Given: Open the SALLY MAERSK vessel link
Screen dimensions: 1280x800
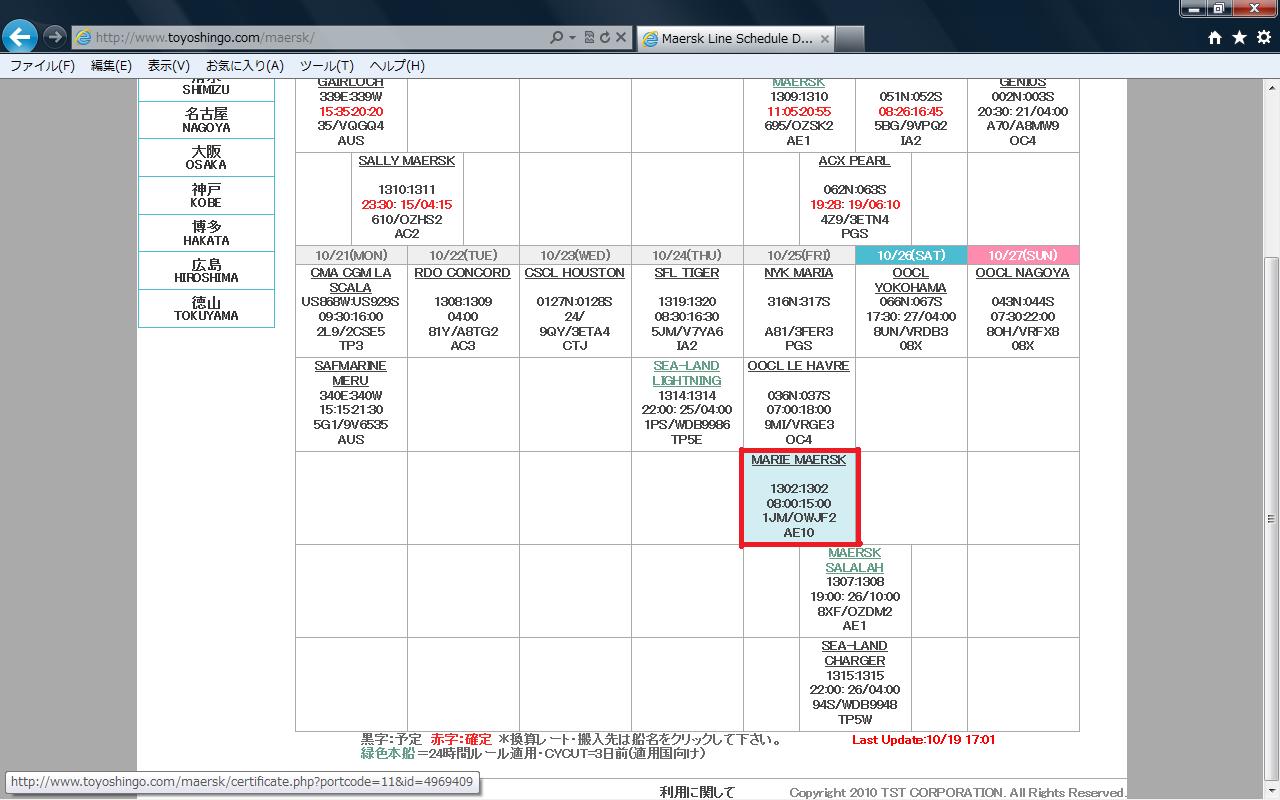Looking at the screenshot, I should point(407,161).
